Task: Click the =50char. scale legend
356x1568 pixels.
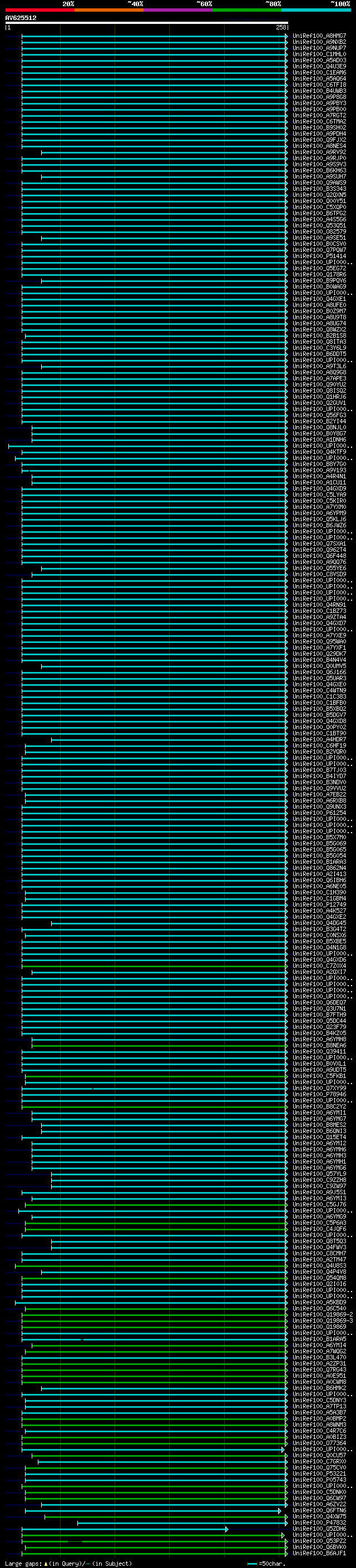Action: [x=265, y=1564]
